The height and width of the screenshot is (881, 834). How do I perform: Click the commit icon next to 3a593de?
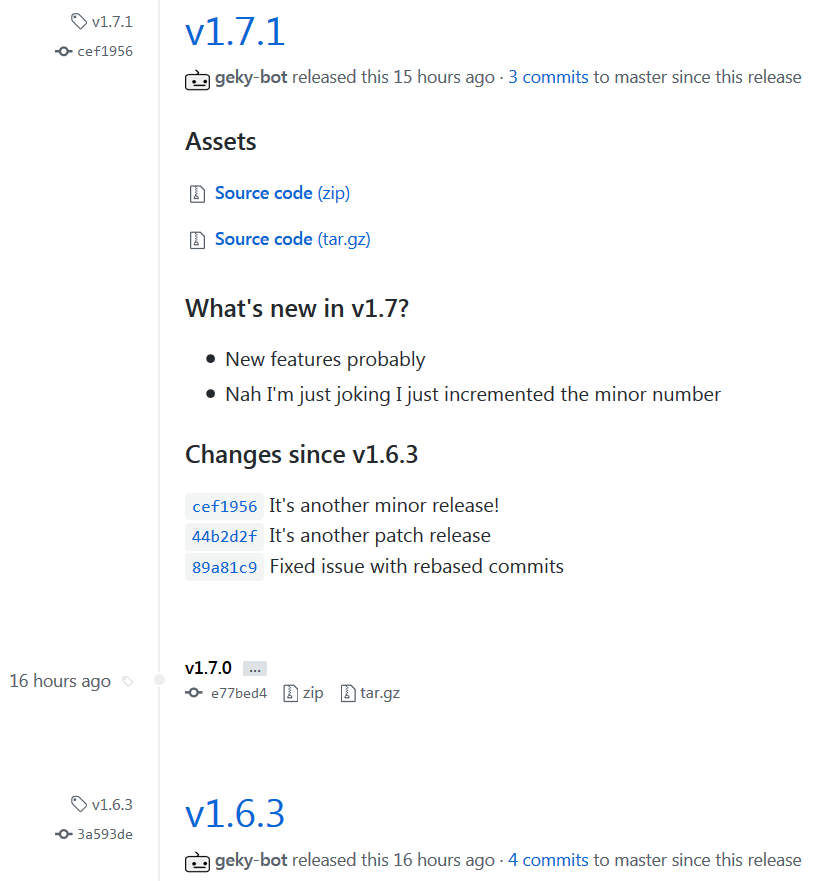[62, 834]
